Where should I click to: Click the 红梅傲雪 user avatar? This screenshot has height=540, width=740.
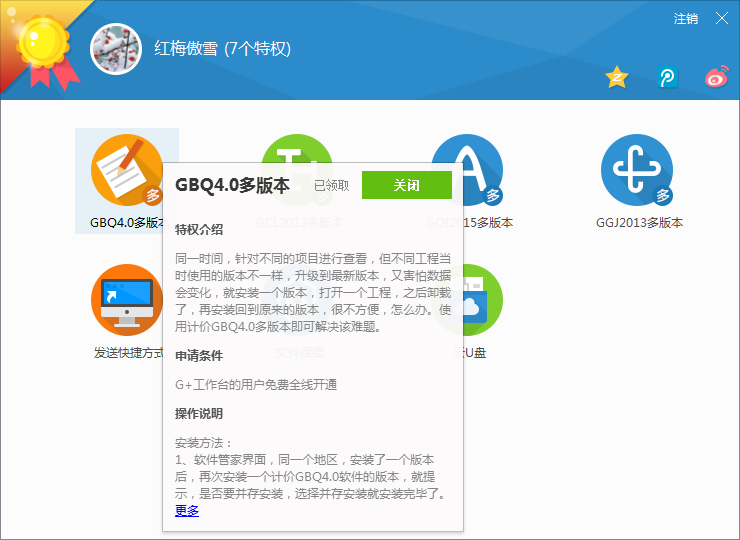pos(116,49)
